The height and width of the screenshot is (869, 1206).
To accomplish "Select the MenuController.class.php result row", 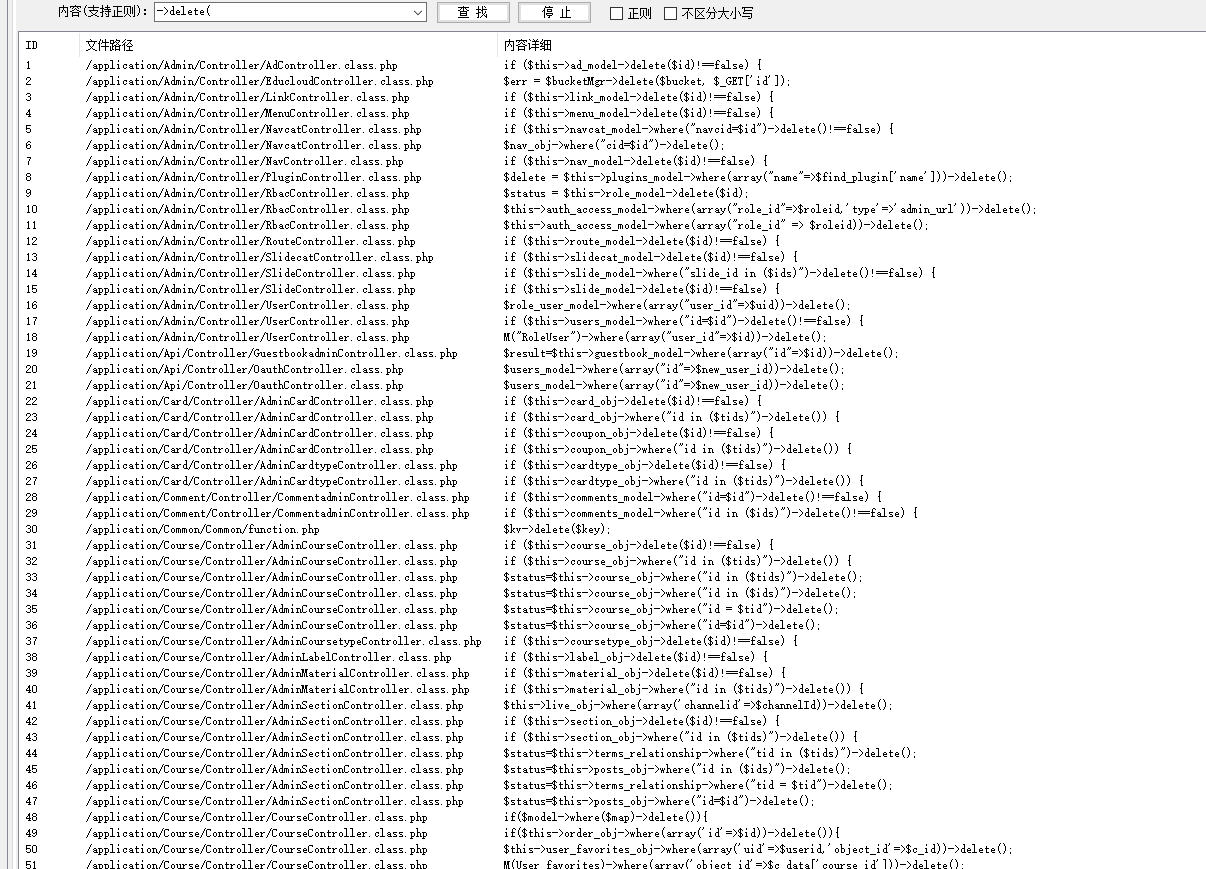I will (x=610, y=113).
